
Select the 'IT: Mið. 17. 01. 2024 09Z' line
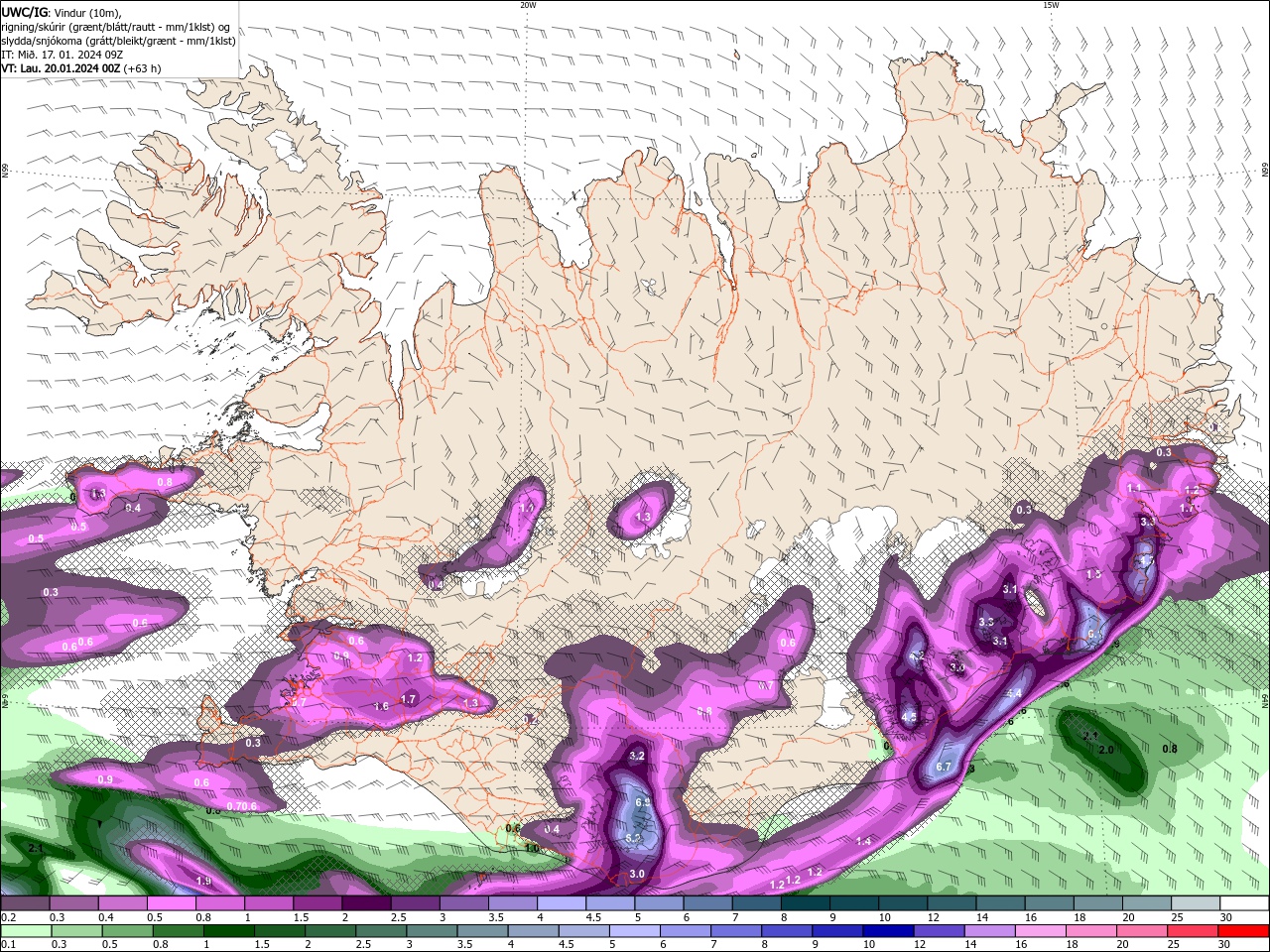(x=63, y=55)
